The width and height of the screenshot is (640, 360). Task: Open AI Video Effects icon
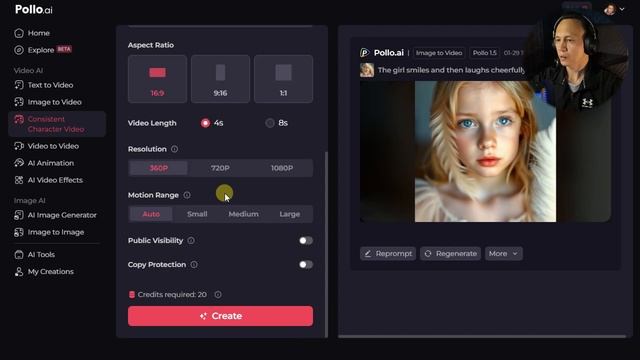click(19, 180)
